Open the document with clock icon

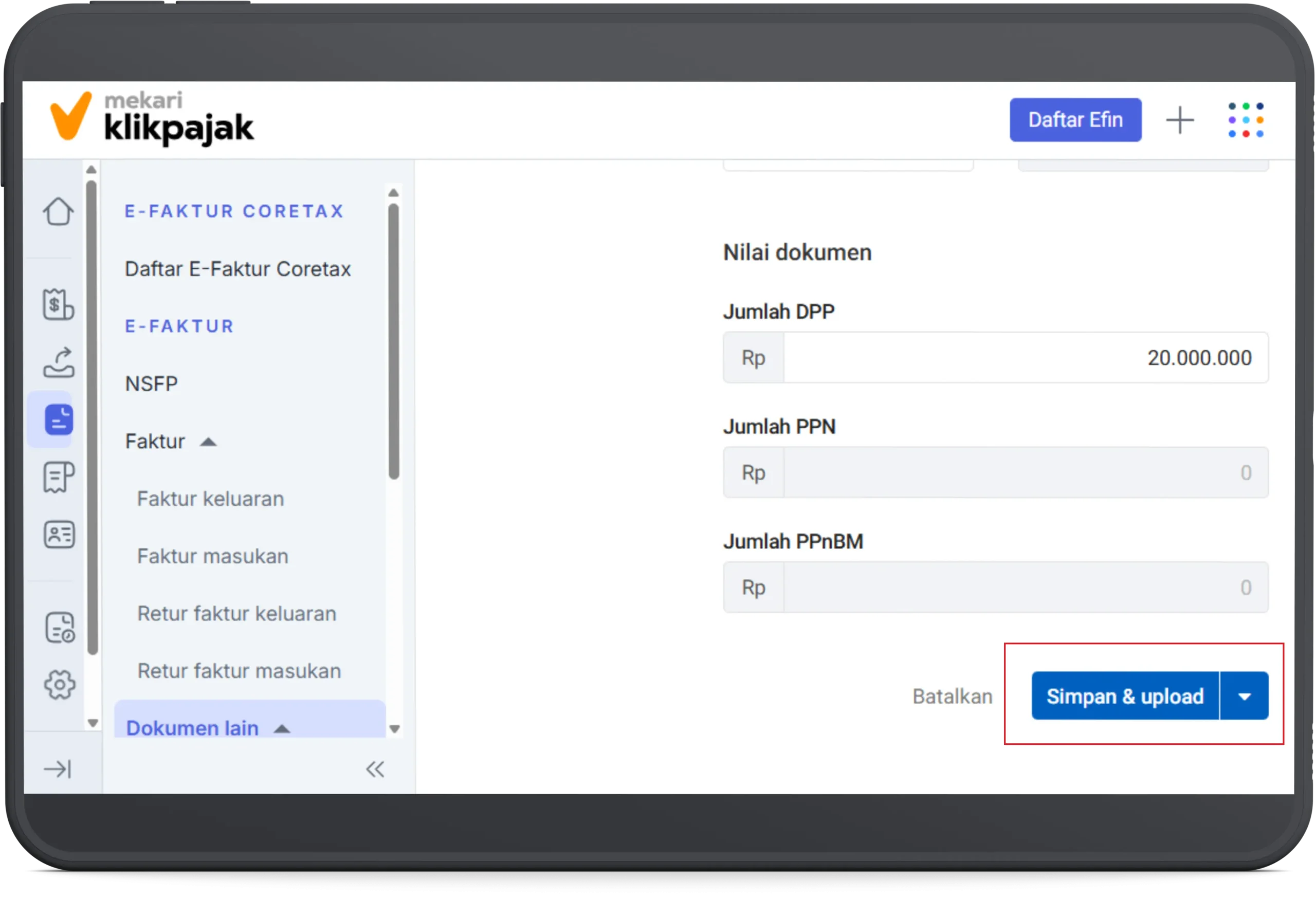tap(60, 627)
